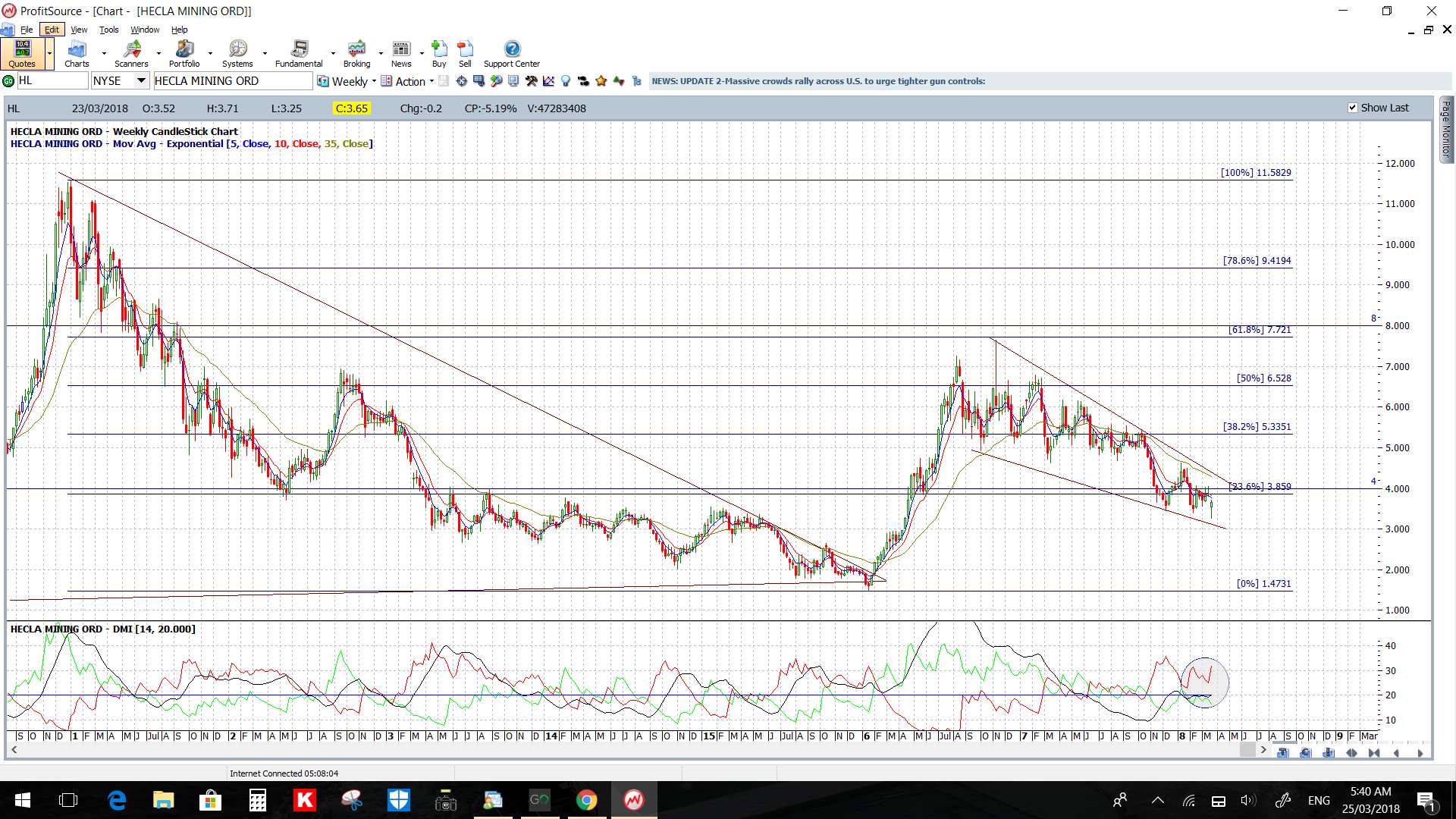Screen dimensions: 1456x819
Task: Click the T text chart icon at bottom
Action: (1283, 753)
